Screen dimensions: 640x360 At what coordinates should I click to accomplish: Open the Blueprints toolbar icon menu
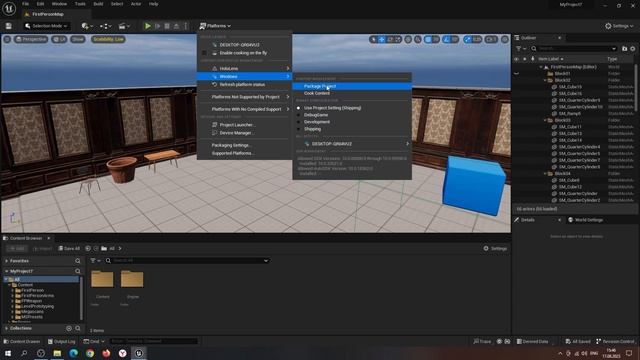pyautogui.click(x=106, y=26)
